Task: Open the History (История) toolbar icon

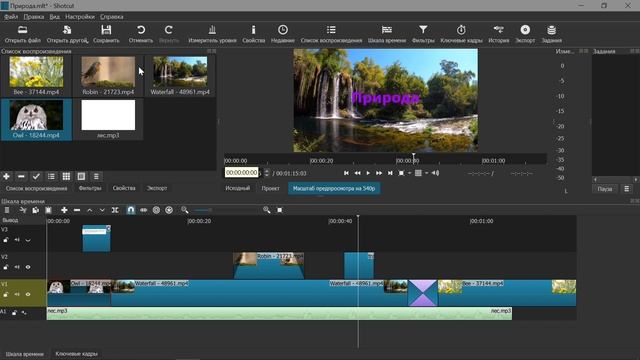Action: (498, 30)
